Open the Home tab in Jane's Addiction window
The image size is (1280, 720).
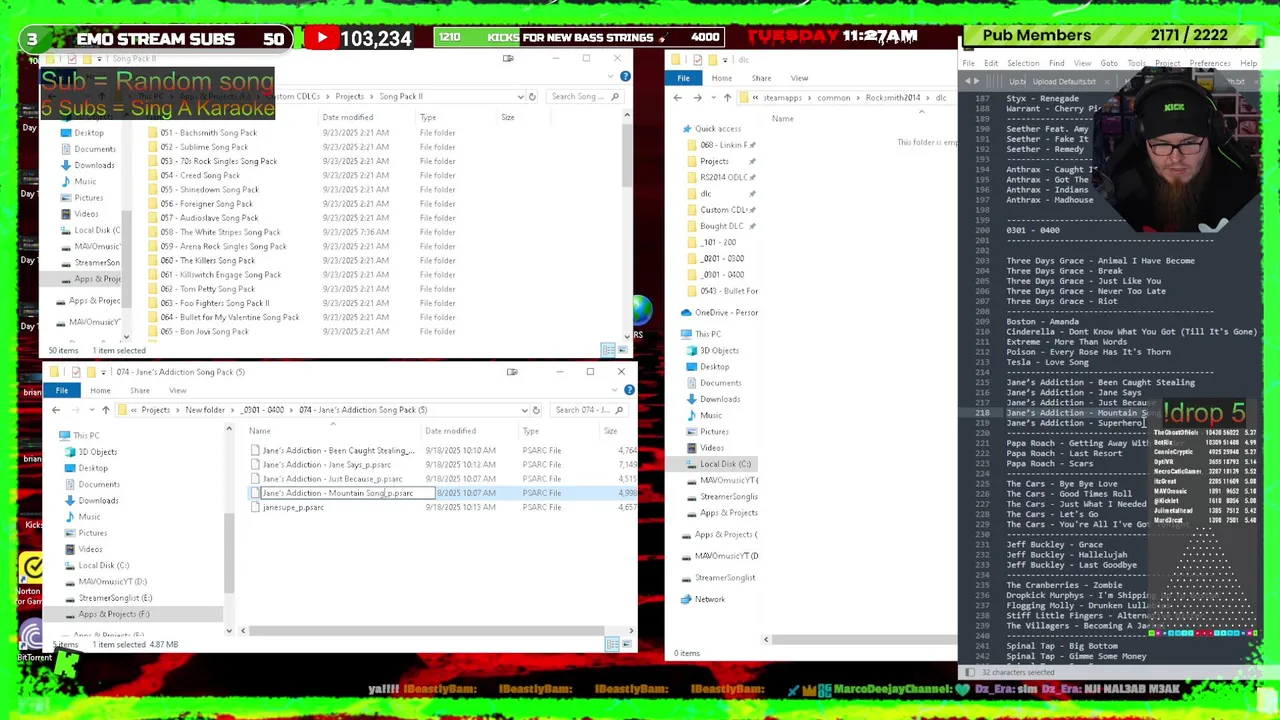(x=100, y=391)
